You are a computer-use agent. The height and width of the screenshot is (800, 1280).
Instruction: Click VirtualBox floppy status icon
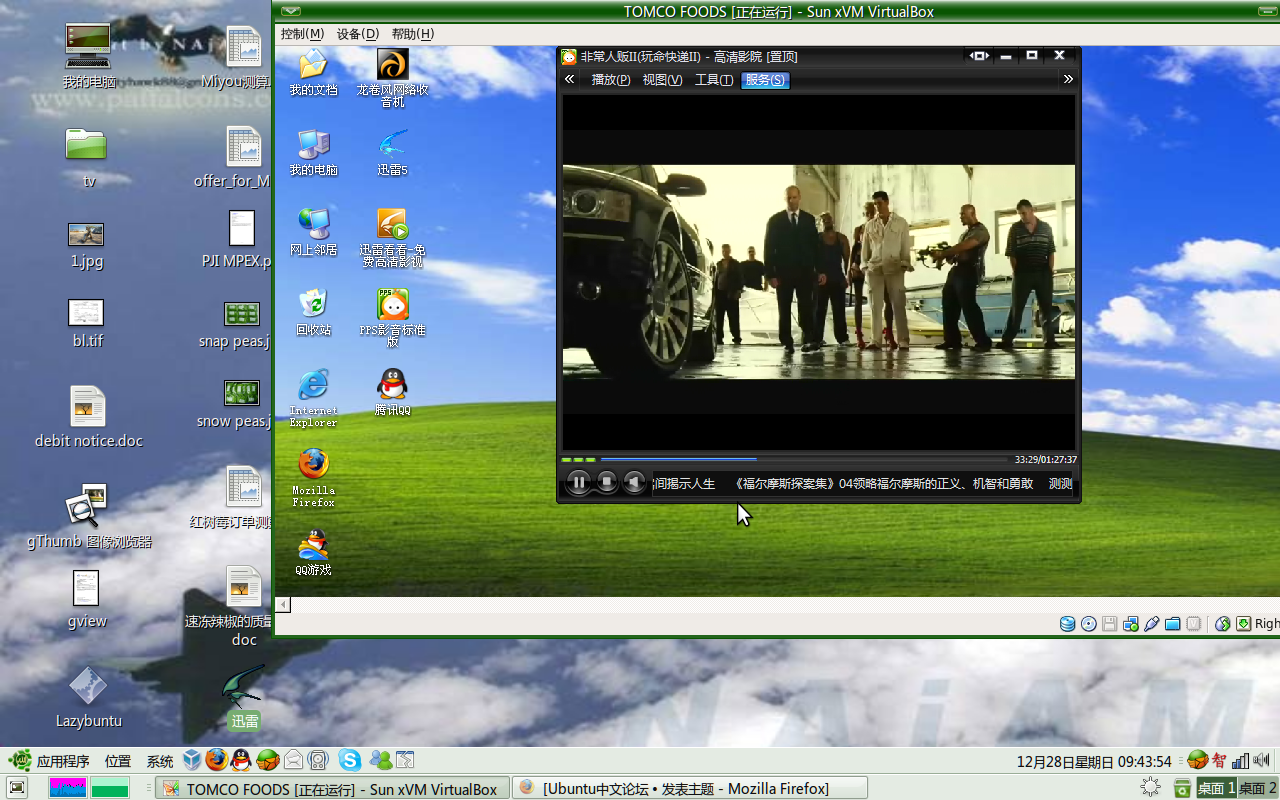[1110, 624]
